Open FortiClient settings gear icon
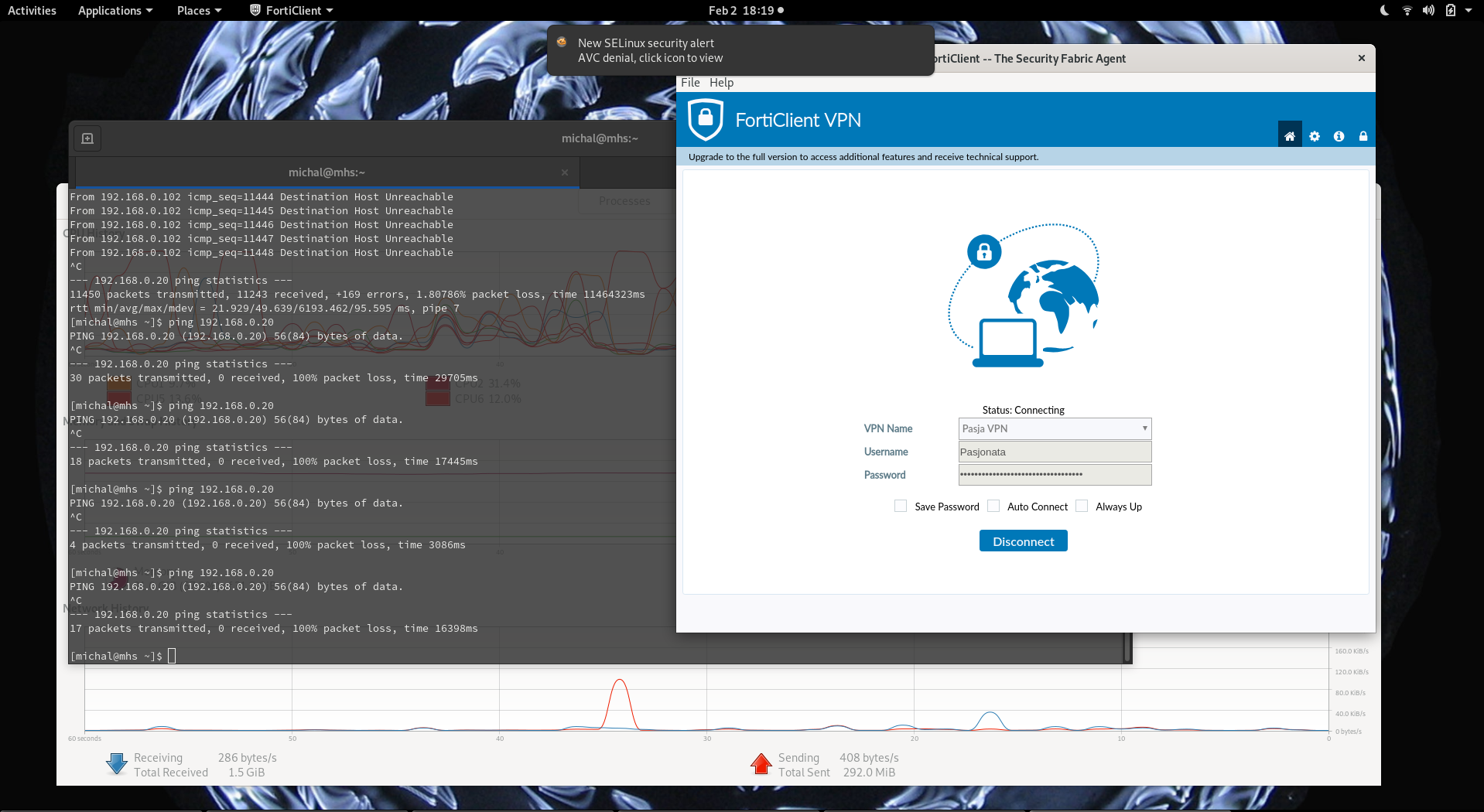 (x=1315, y=136)
